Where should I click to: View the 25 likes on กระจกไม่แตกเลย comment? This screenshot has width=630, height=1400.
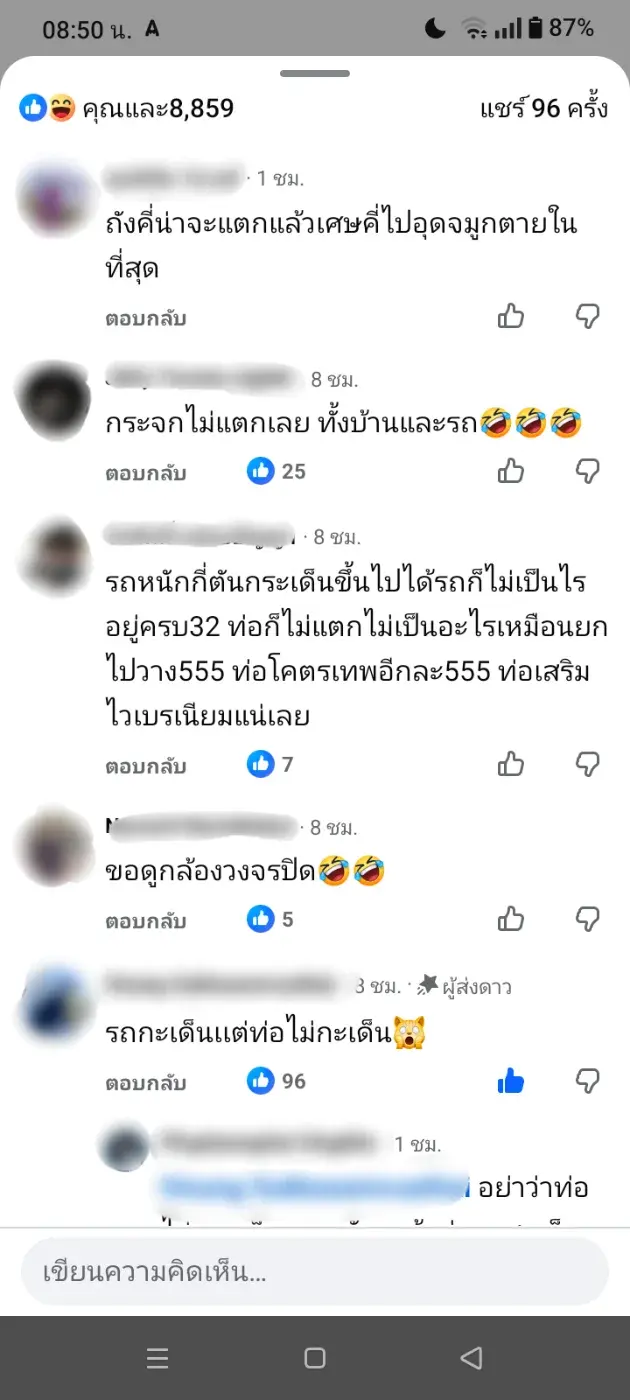(x=276, y=471)
